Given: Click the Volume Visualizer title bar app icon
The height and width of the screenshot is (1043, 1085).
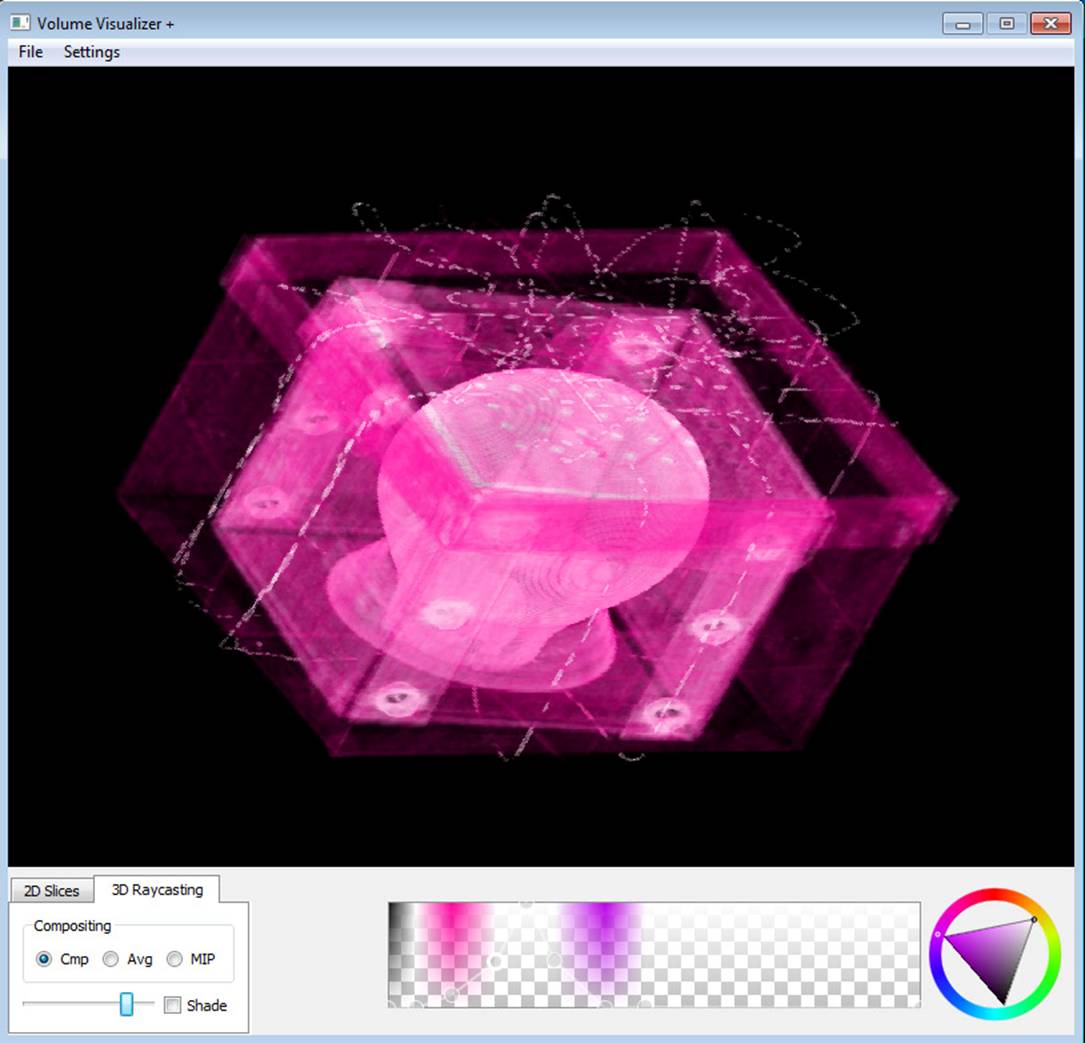Looking at the screenshot, I should click(x=20, y=23).
